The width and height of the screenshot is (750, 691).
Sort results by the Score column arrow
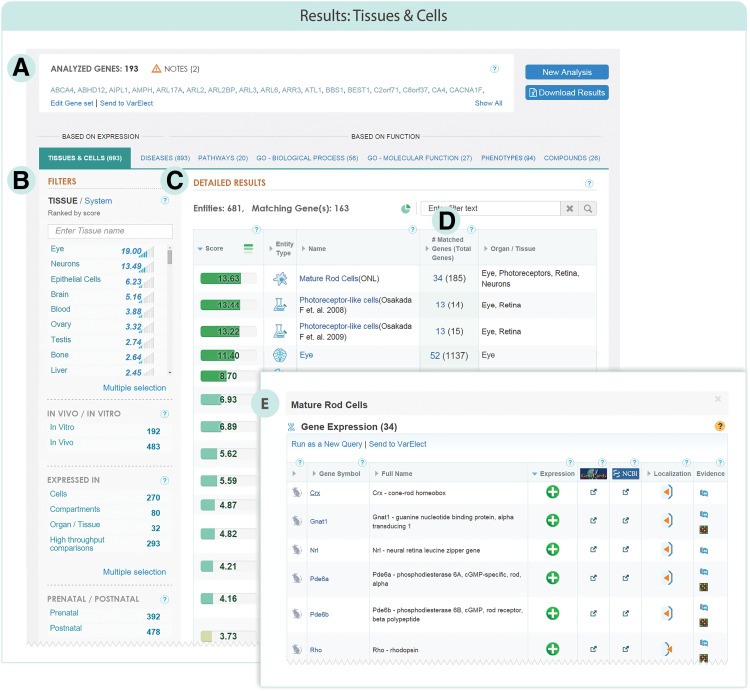tap(199, 248)
